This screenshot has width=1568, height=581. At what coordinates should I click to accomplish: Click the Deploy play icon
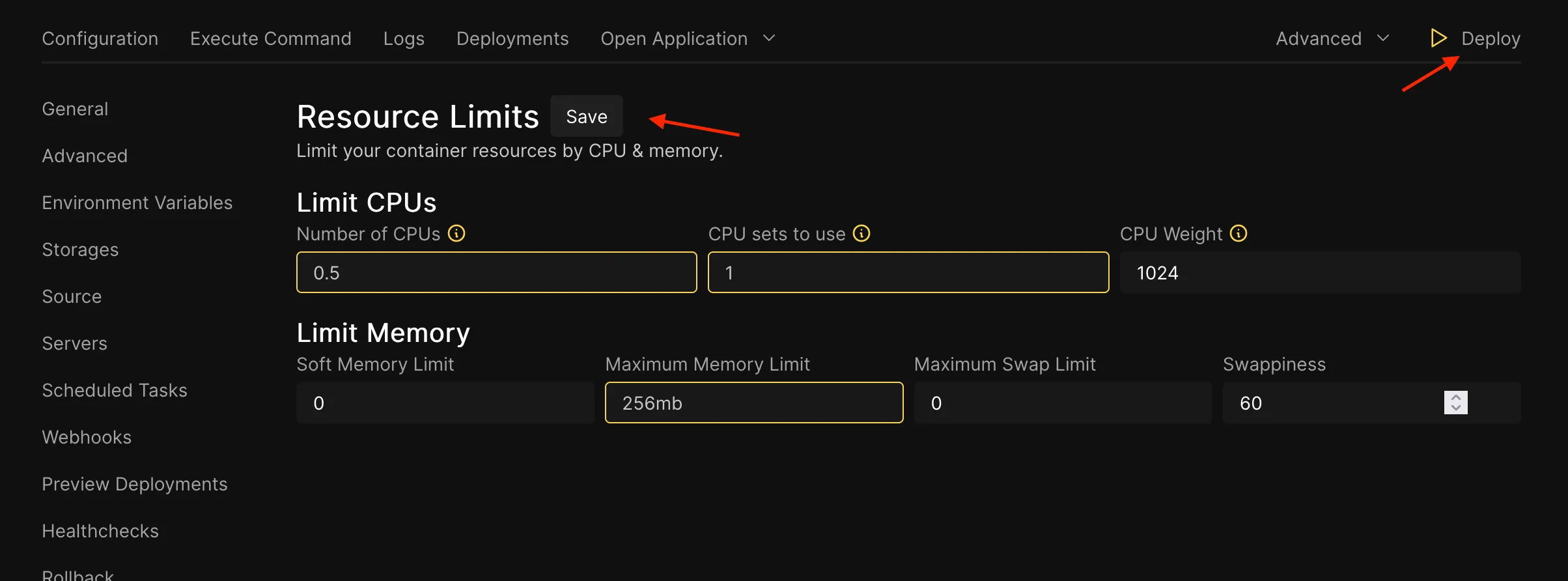click(1438, 38)
